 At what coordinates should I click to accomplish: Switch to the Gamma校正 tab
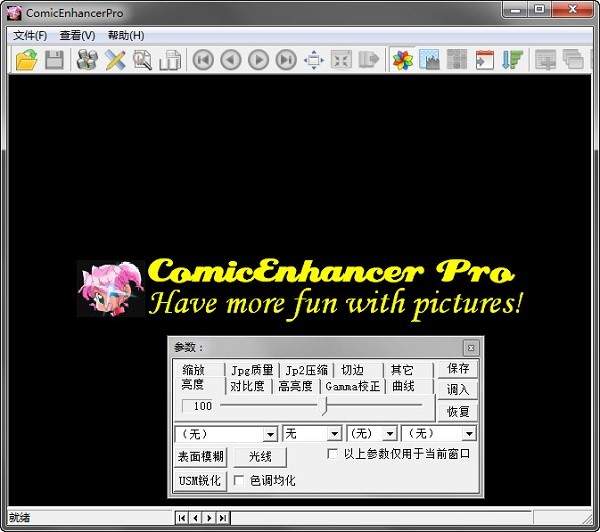352,386
